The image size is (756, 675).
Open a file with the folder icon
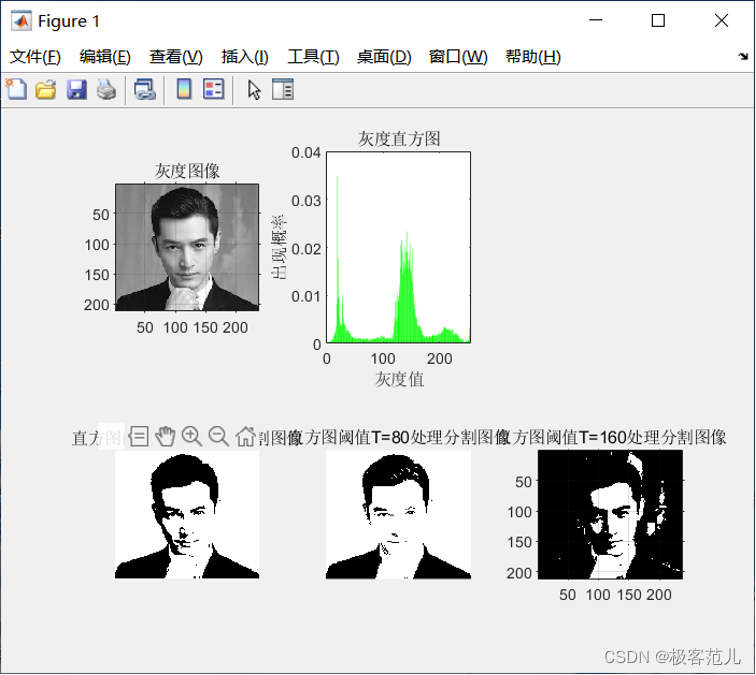click(x=46, y=90)
